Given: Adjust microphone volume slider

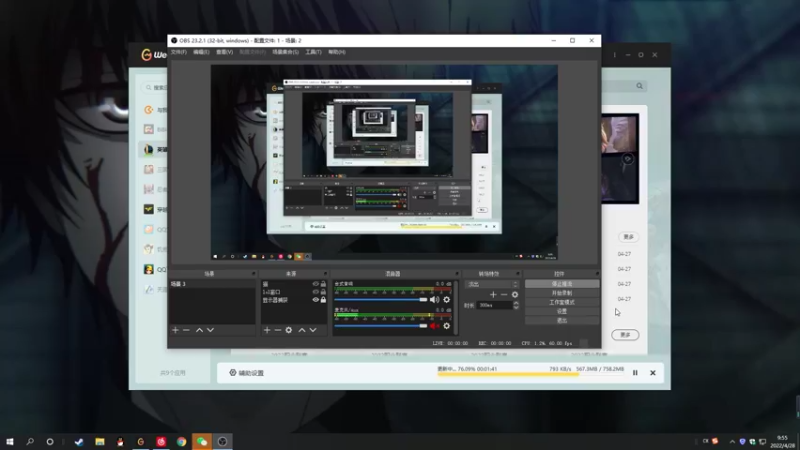Looking at the screenshot, I should pyautogui.click(x=381, y=326).
